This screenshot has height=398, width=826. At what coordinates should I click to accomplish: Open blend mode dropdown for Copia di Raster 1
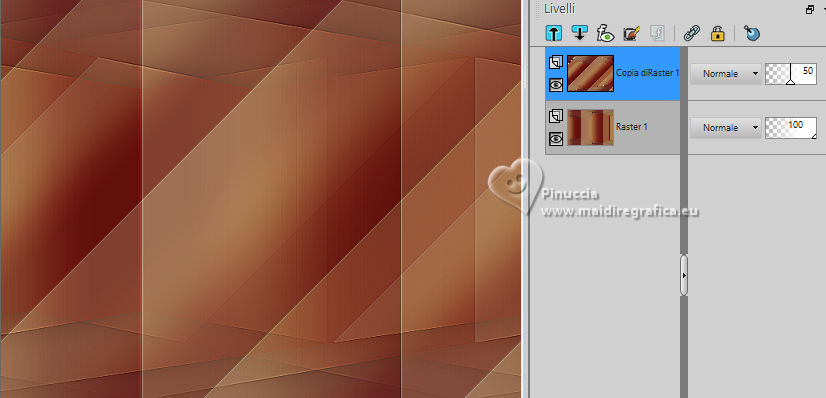pos(725,74)
